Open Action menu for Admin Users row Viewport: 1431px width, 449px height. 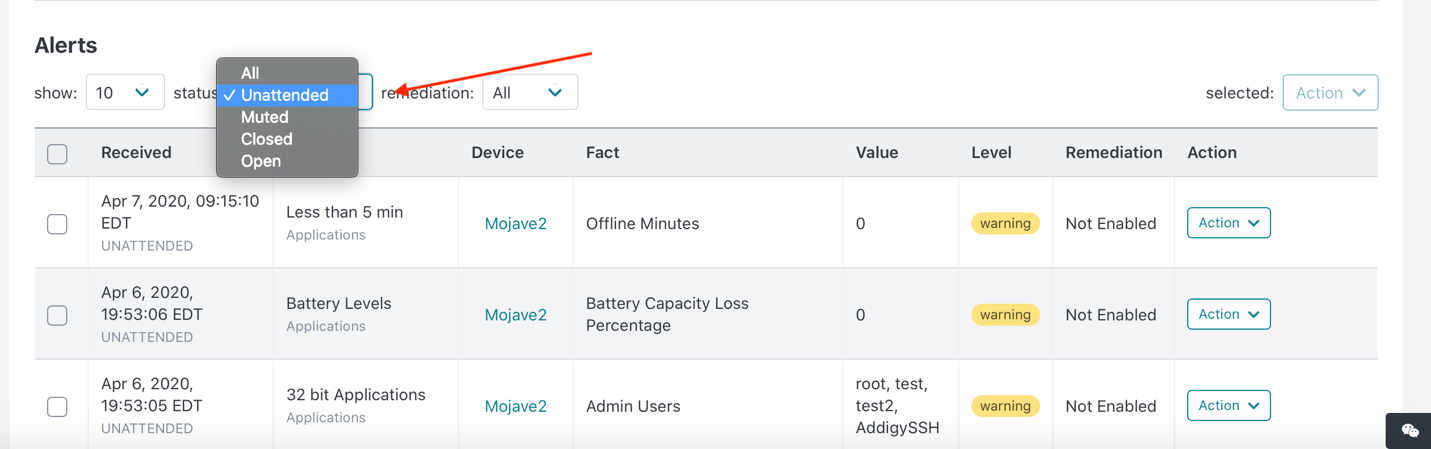tap(1228, 406)
